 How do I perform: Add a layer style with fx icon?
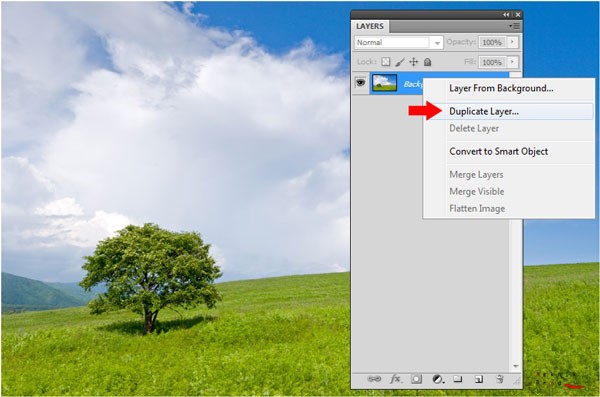click(396, 379)
